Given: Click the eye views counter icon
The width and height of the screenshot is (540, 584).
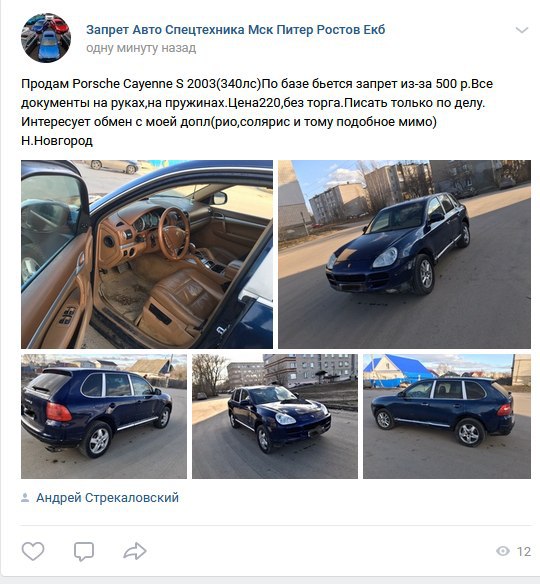Looking at the screenshot, I should click(503, 551).
